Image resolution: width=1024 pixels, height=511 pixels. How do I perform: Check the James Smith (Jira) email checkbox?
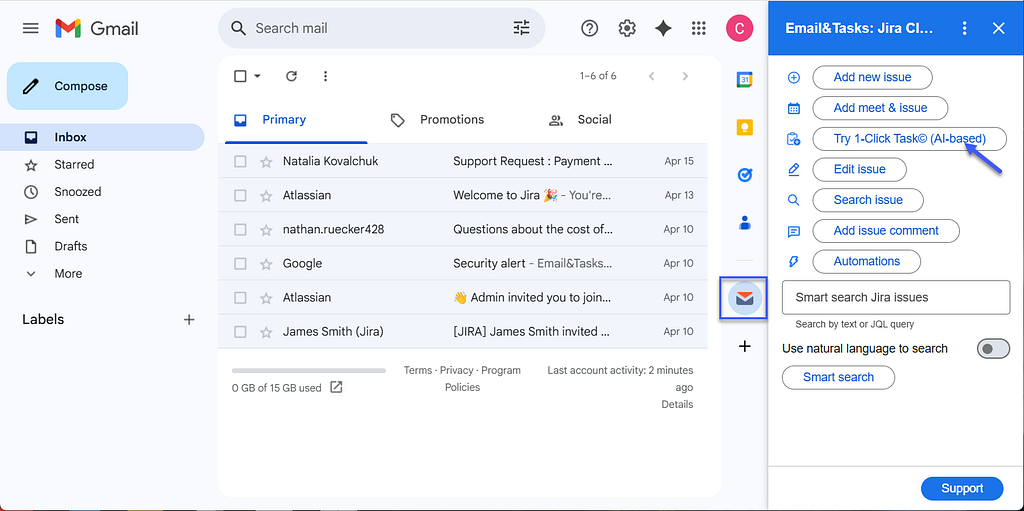click(x=240, y=331)
